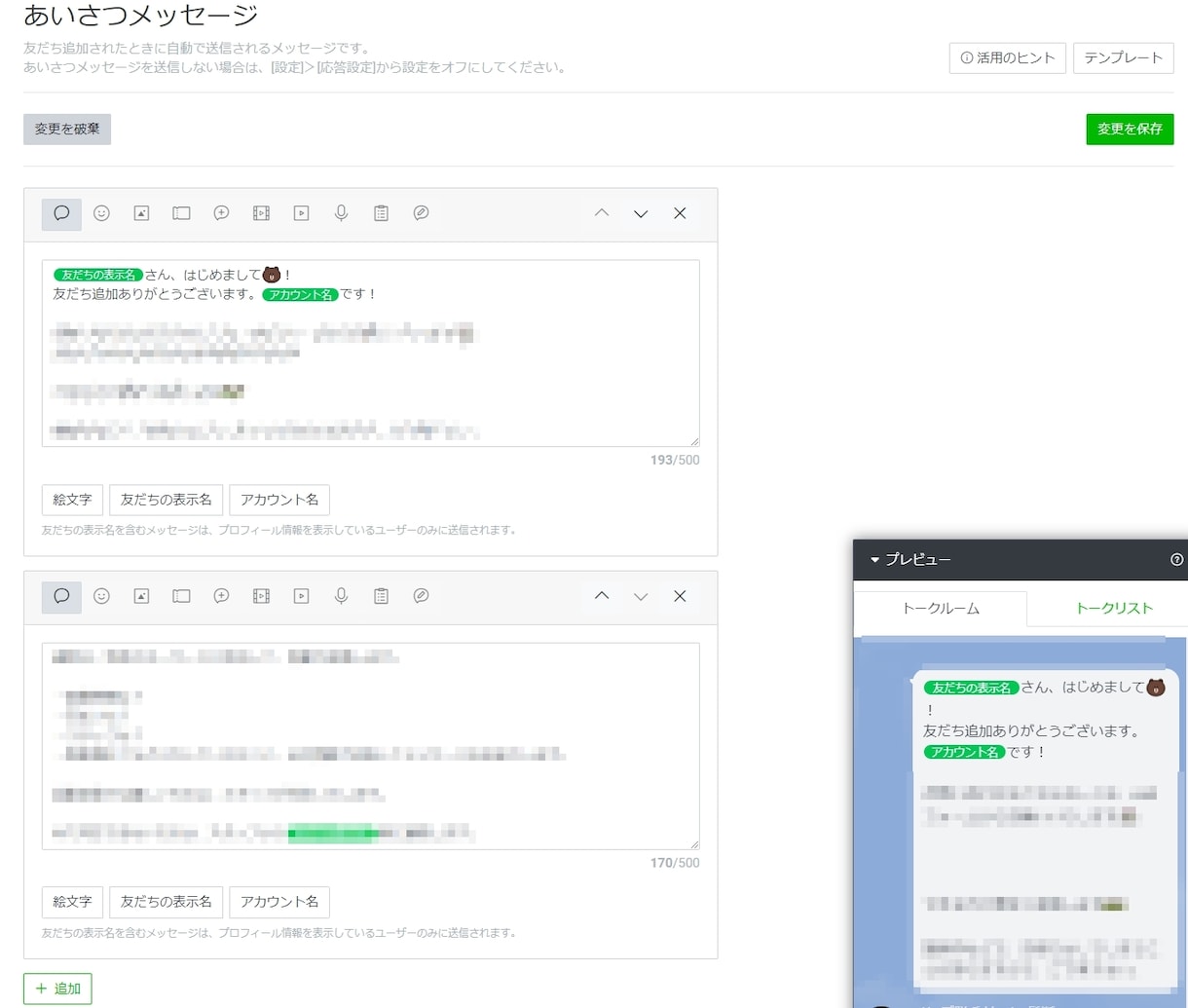The image size is (1188, 1008).
Task: Remove first message box with X
Action: 680,213
